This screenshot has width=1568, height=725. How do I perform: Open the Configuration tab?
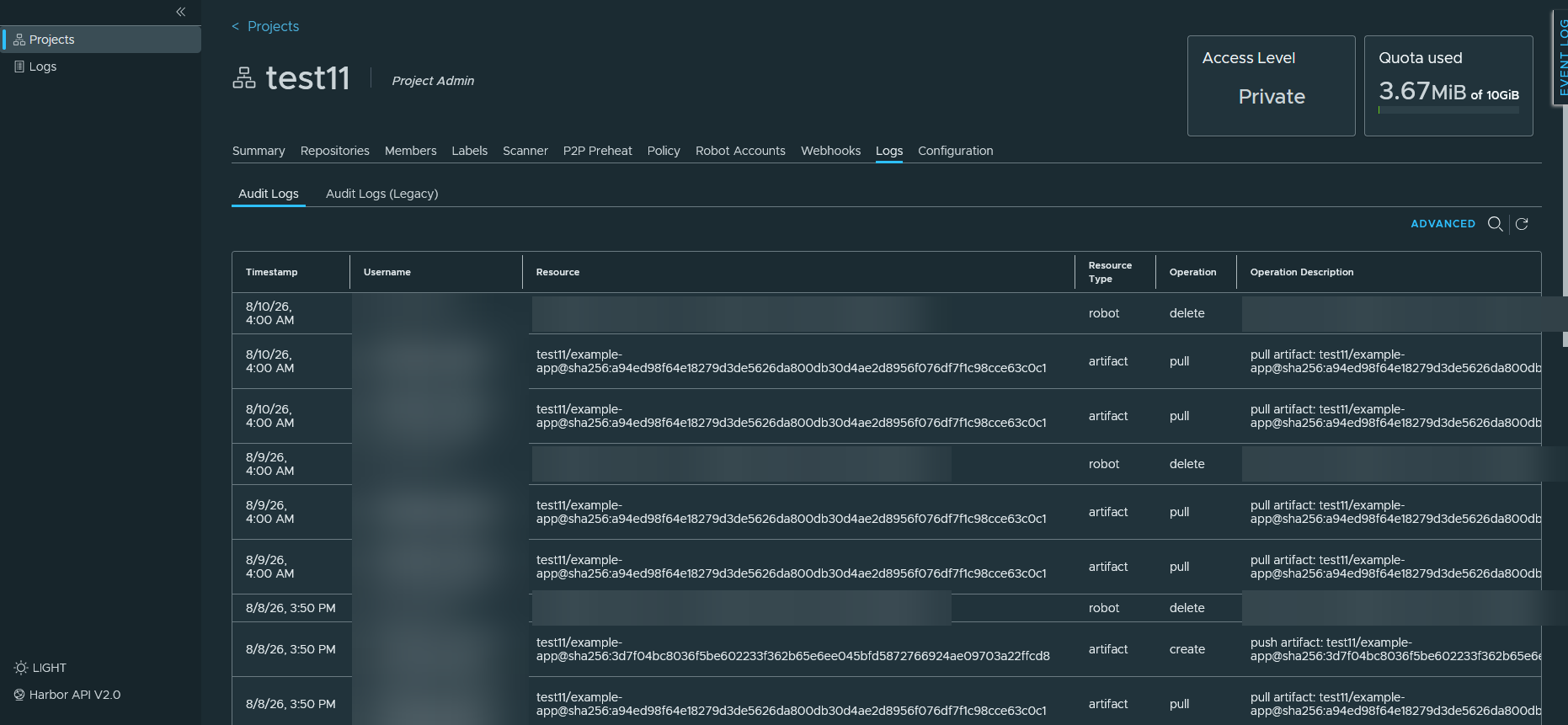955,151
